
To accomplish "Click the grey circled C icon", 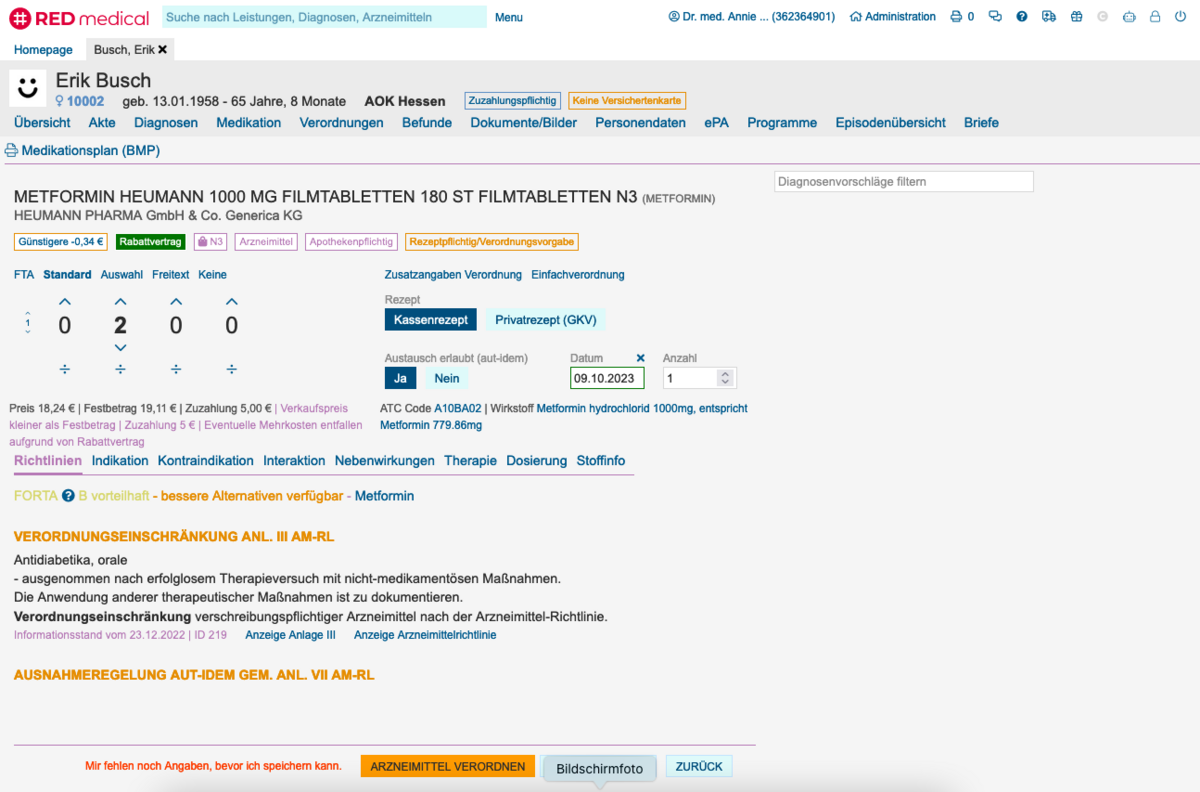I will coord(1102,17).
